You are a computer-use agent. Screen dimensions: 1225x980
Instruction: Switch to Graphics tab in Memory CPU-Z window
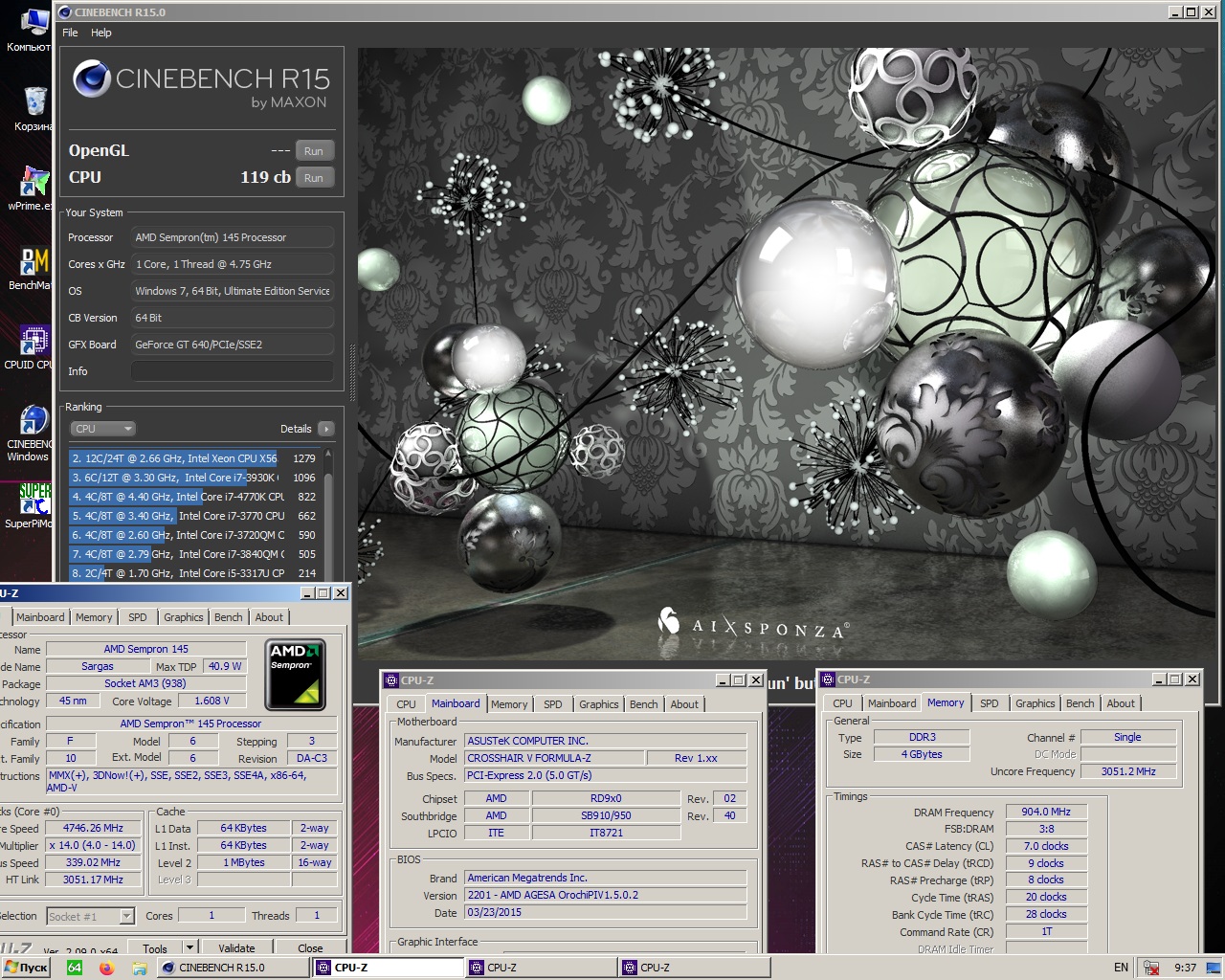pos(1035,703)
